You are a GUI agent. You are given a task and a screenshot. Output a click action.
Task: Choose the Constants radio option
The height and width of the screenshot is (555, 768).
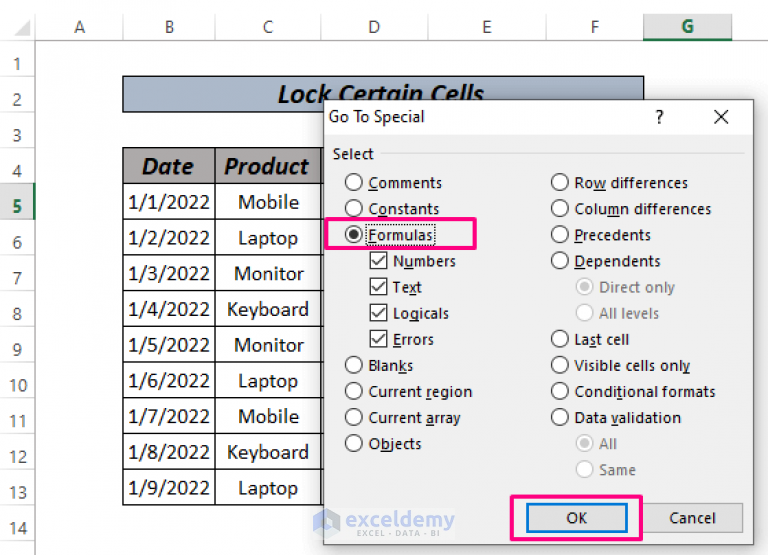[354, 209]
